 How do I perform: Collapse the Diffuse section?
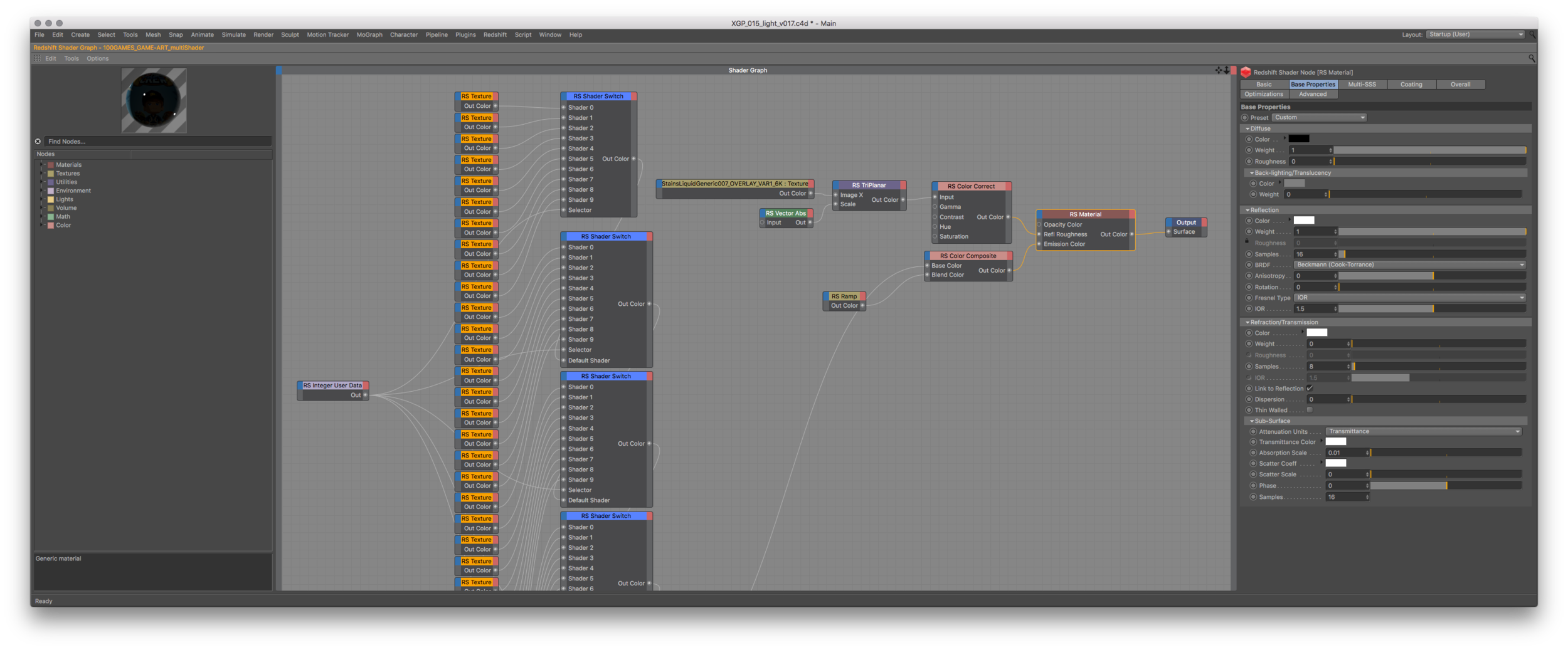tap(1248, 128)
